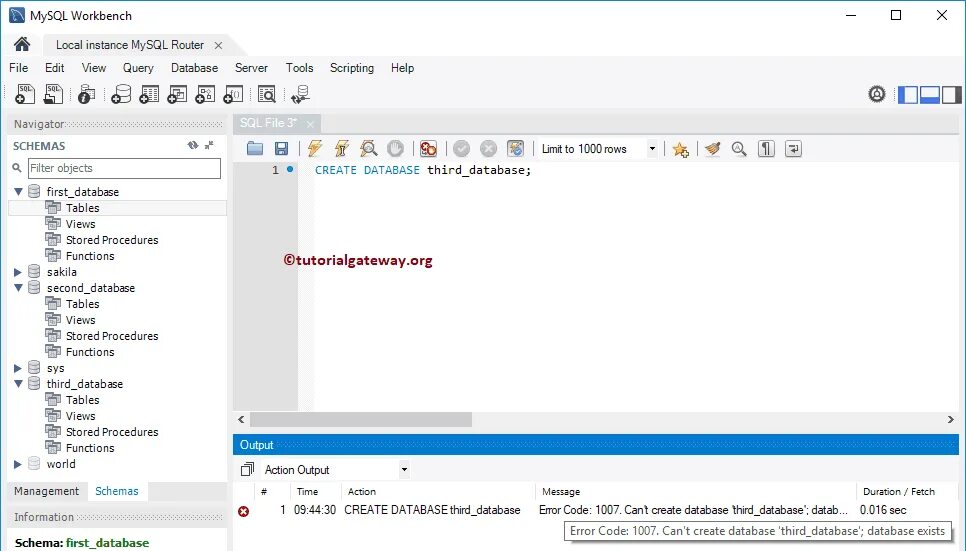Search table data icon in main toolbar

point(267,94)
